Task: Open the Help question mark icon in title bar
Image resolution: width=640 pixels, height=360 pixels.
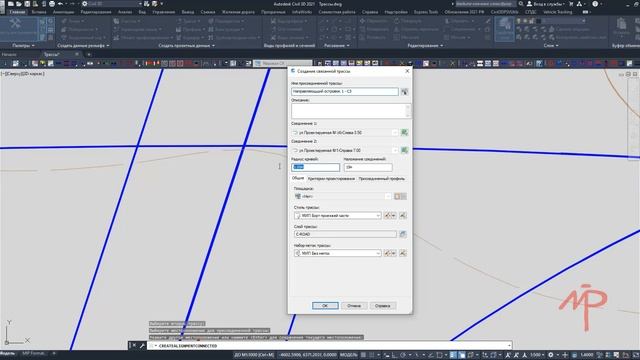Action: [x=595, y=4]
